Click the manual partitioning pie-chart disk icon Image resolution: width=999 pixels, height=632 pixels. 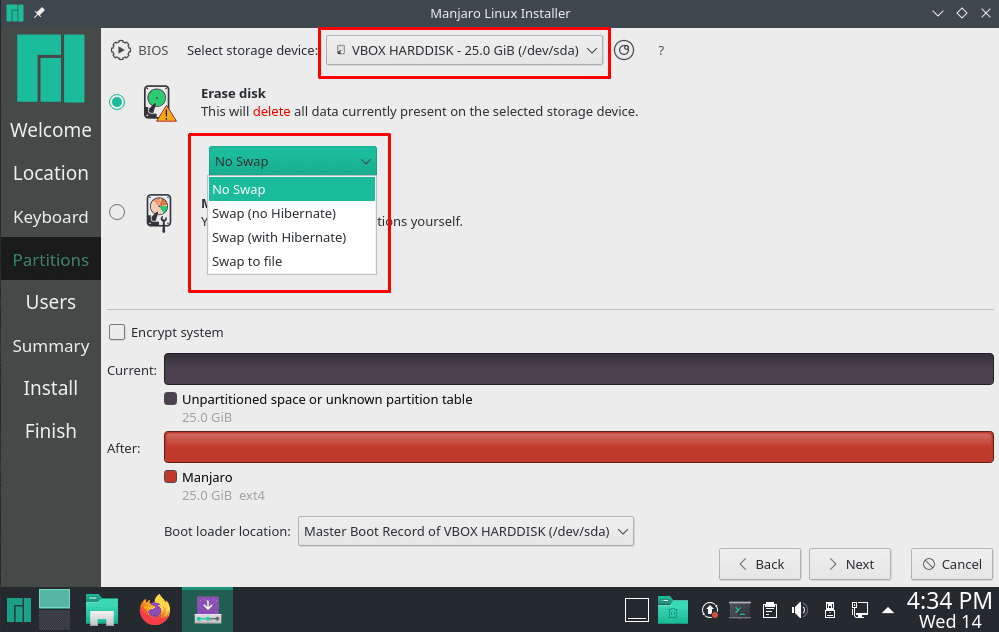tap(158, 211)
